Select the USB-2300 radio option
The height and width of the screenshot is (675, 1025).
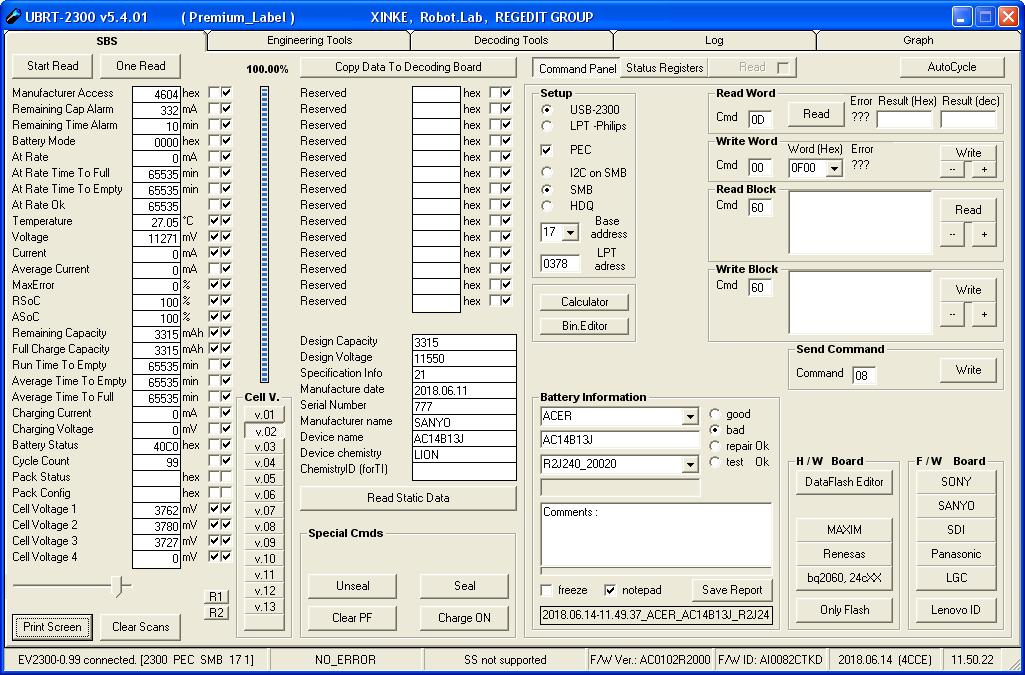pyautogui.click(x=547, y=110)
